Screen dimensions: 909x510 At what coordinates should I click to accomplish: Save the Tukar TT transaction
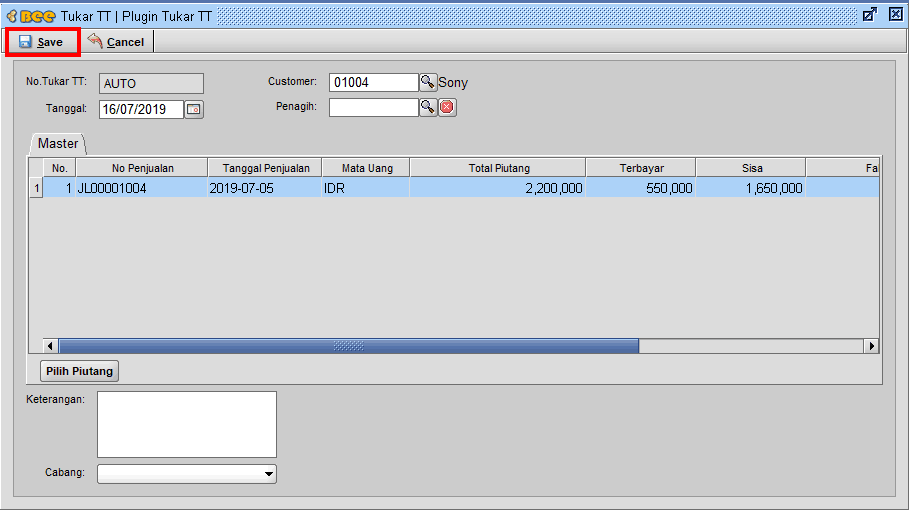point(42,42)
